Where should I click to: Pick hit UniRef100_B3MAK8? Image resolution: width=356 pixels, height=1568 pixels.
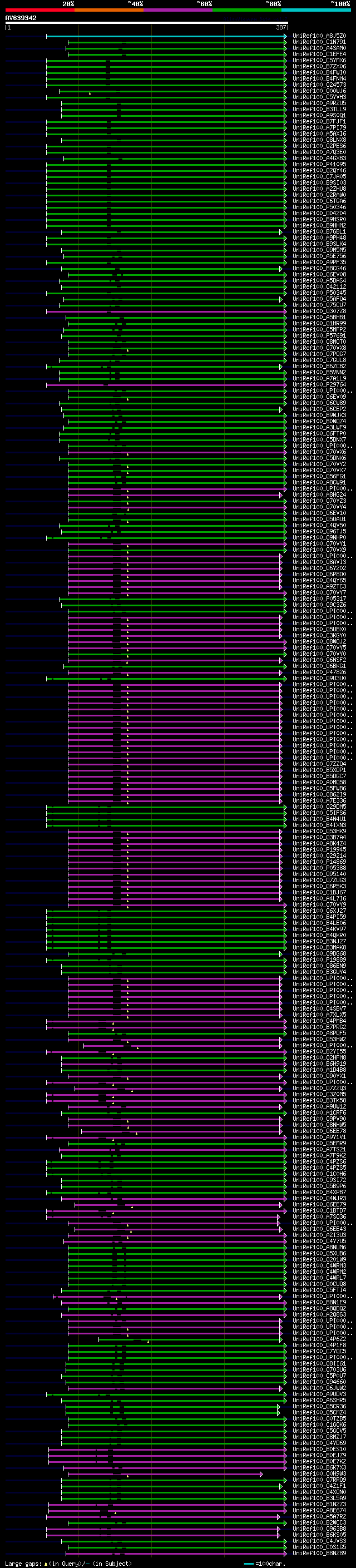pyautogui.click(x=319, y=947)
